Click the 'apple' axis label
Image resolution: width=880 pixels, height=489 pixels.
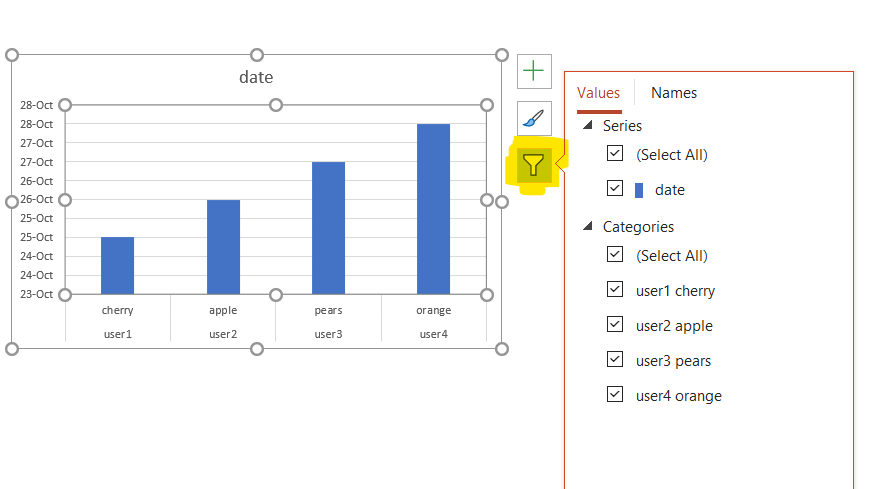tap(223, 310)
